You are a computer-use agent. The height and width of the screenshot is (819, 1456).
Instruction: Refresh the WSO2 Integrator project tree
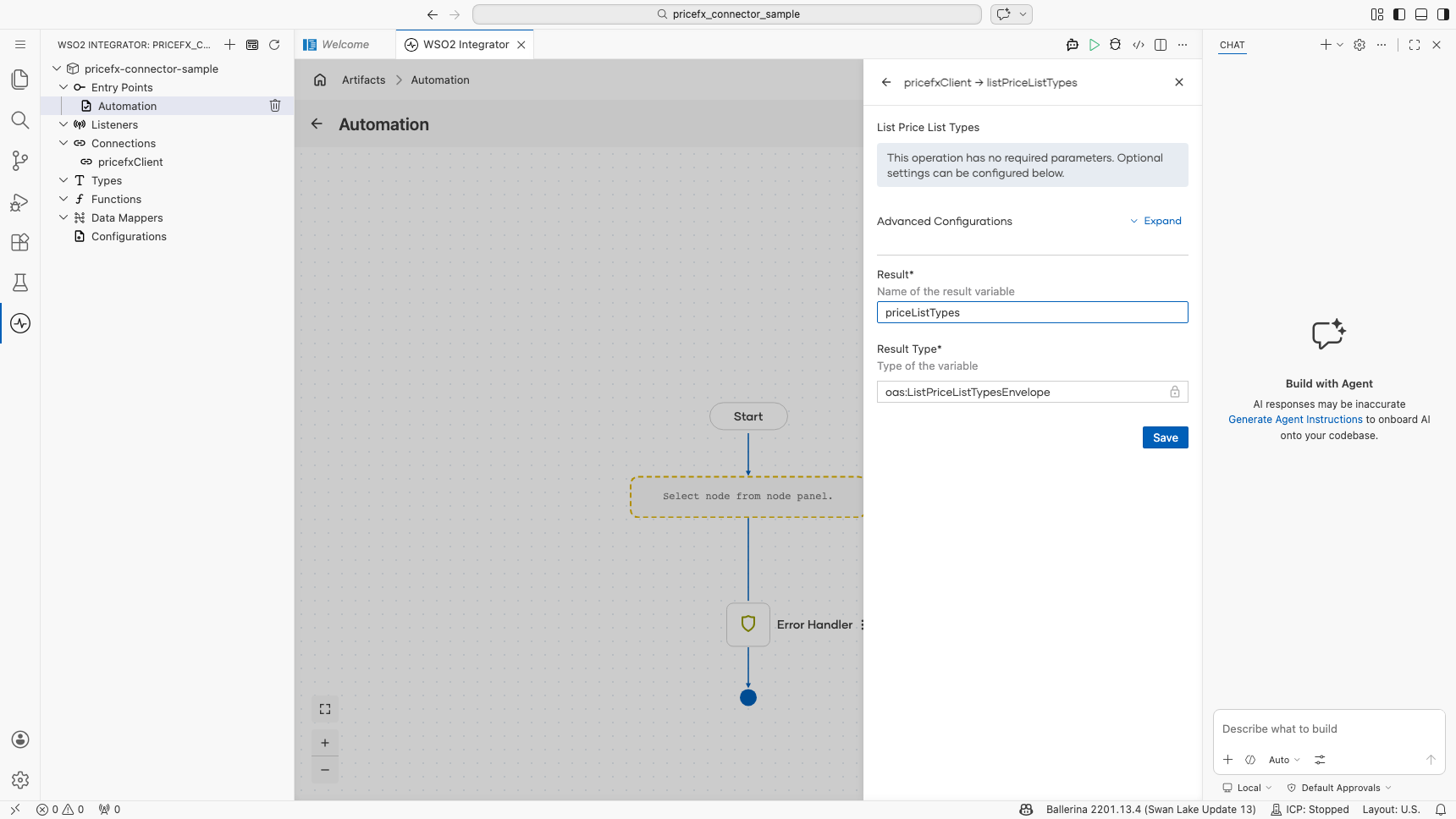[x=274, y=45]
